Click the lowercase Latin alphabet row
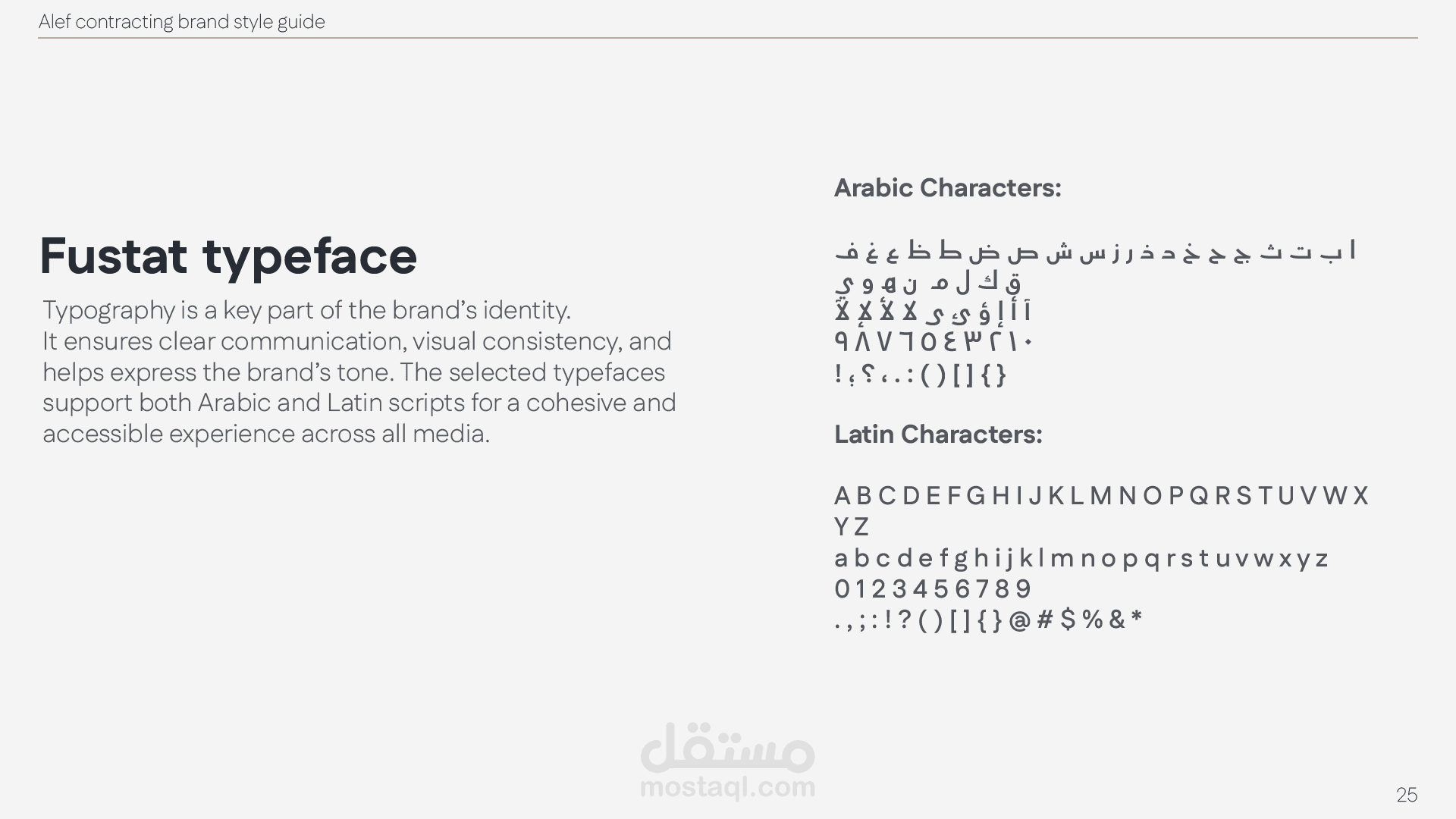This screenshot has height=819, width=1456. click(x=1081, y=559)
